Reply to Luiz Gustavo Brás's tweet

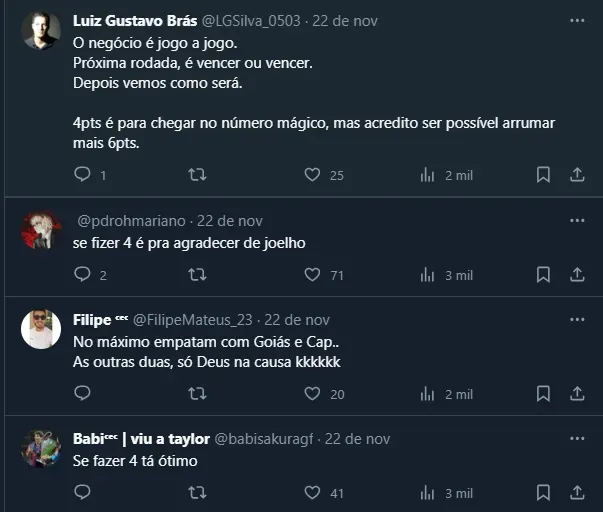[83, 175]
